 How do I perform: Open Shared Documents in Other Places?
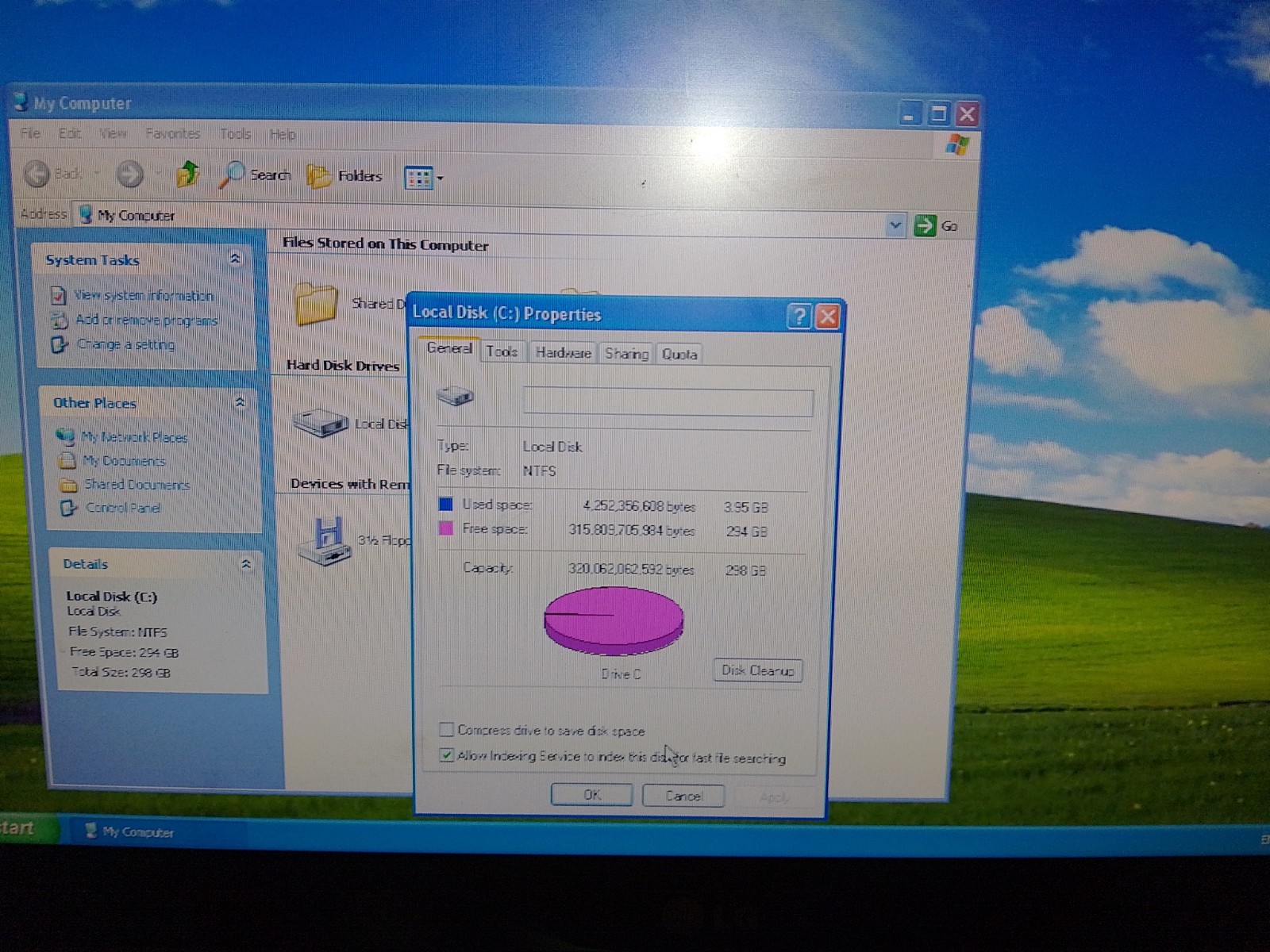137,485
